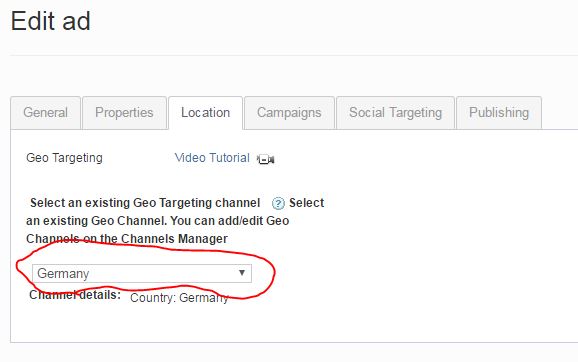
Task: Switch to the Properties tab
Action: (x=124, y=113)
